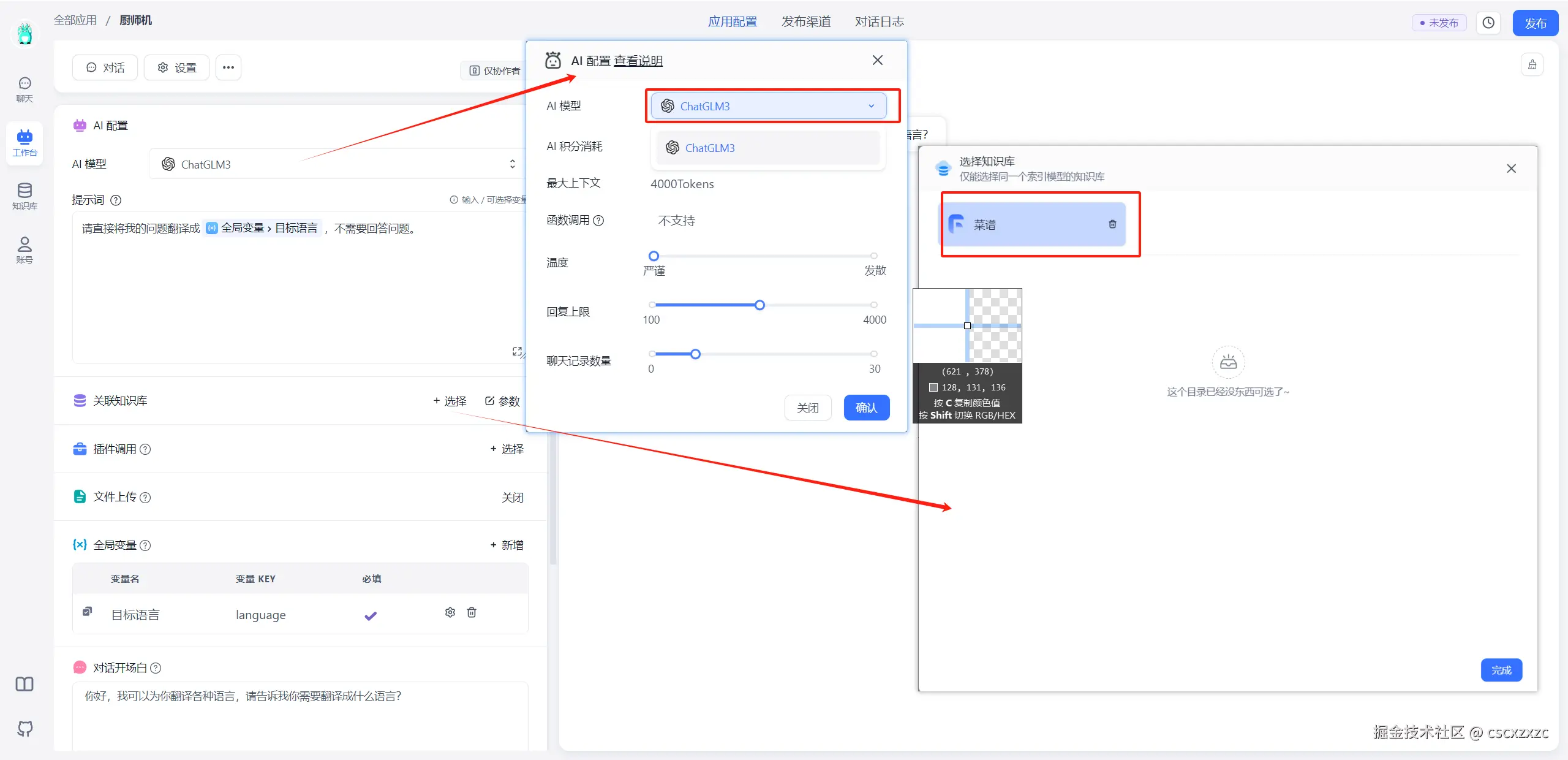Switch to 发布渠道 tab
Image resolution: width=1568 pixels, height=760 pixels.
pos(806,21)
